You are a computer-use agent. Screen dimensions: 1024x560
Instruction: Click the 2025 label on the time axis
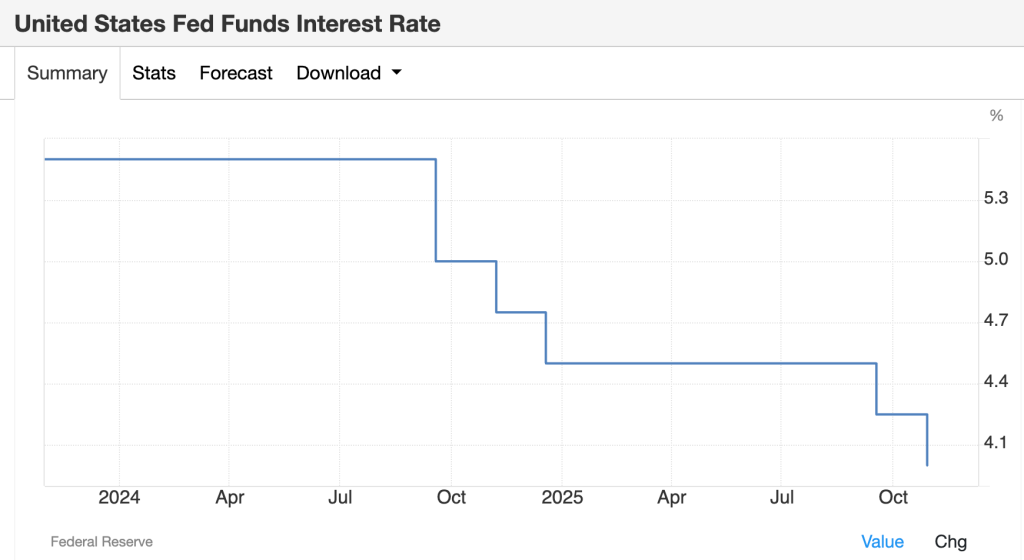[561, 497]
